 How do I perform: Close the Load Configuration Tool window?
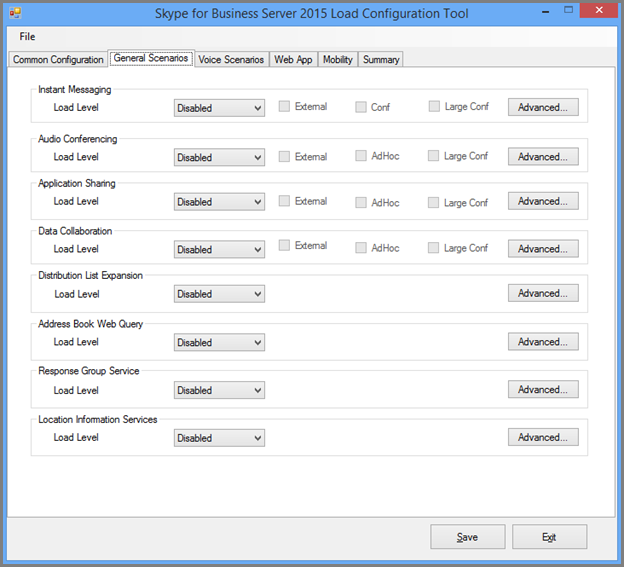pyautogui.click(x=599, y=10)
